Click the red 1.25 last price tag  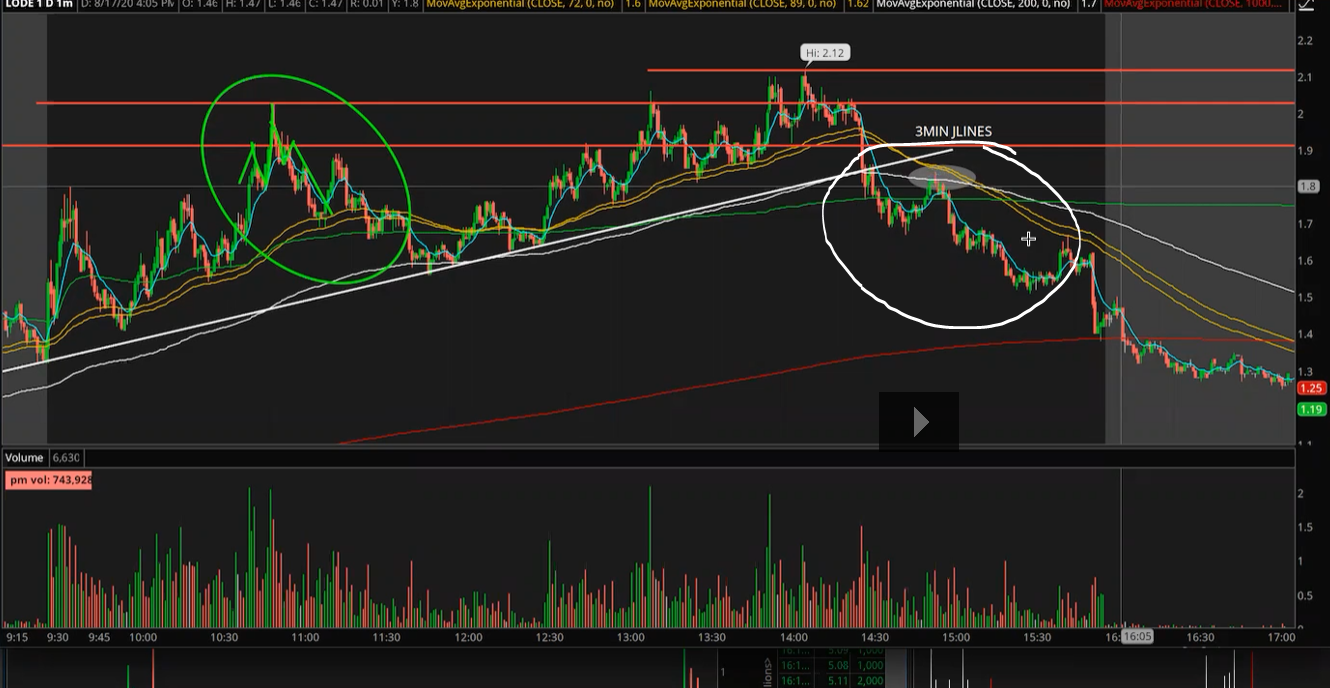(x=1311, y=388)
